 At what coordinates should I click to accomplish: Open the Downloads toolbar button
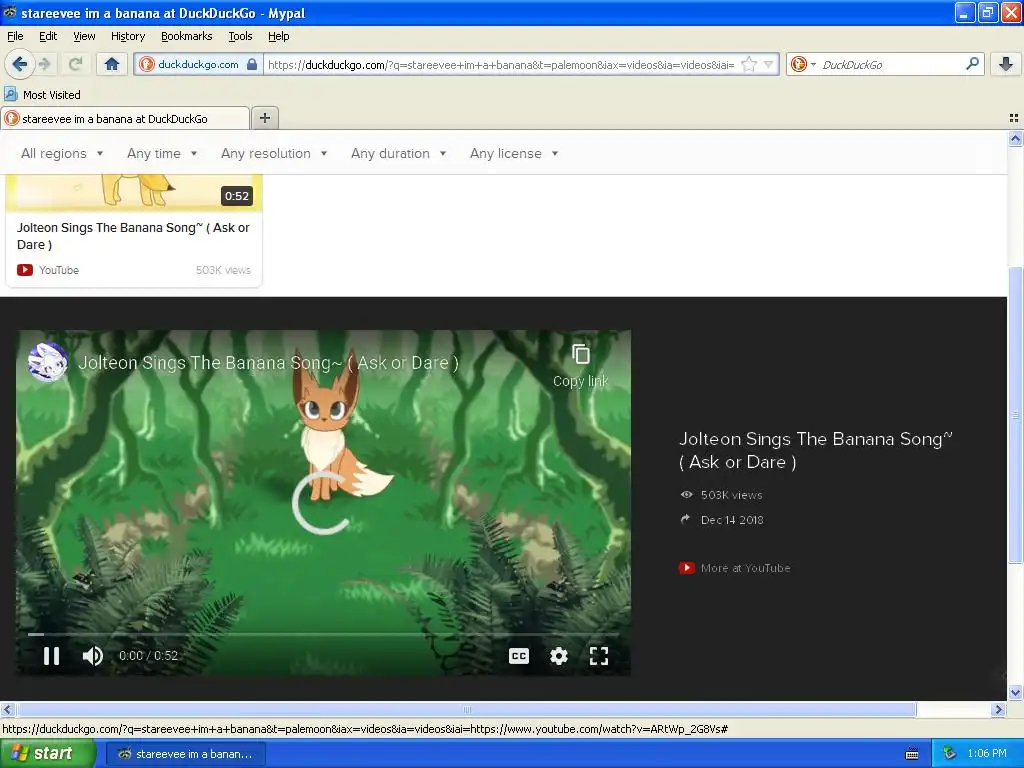1006,63
